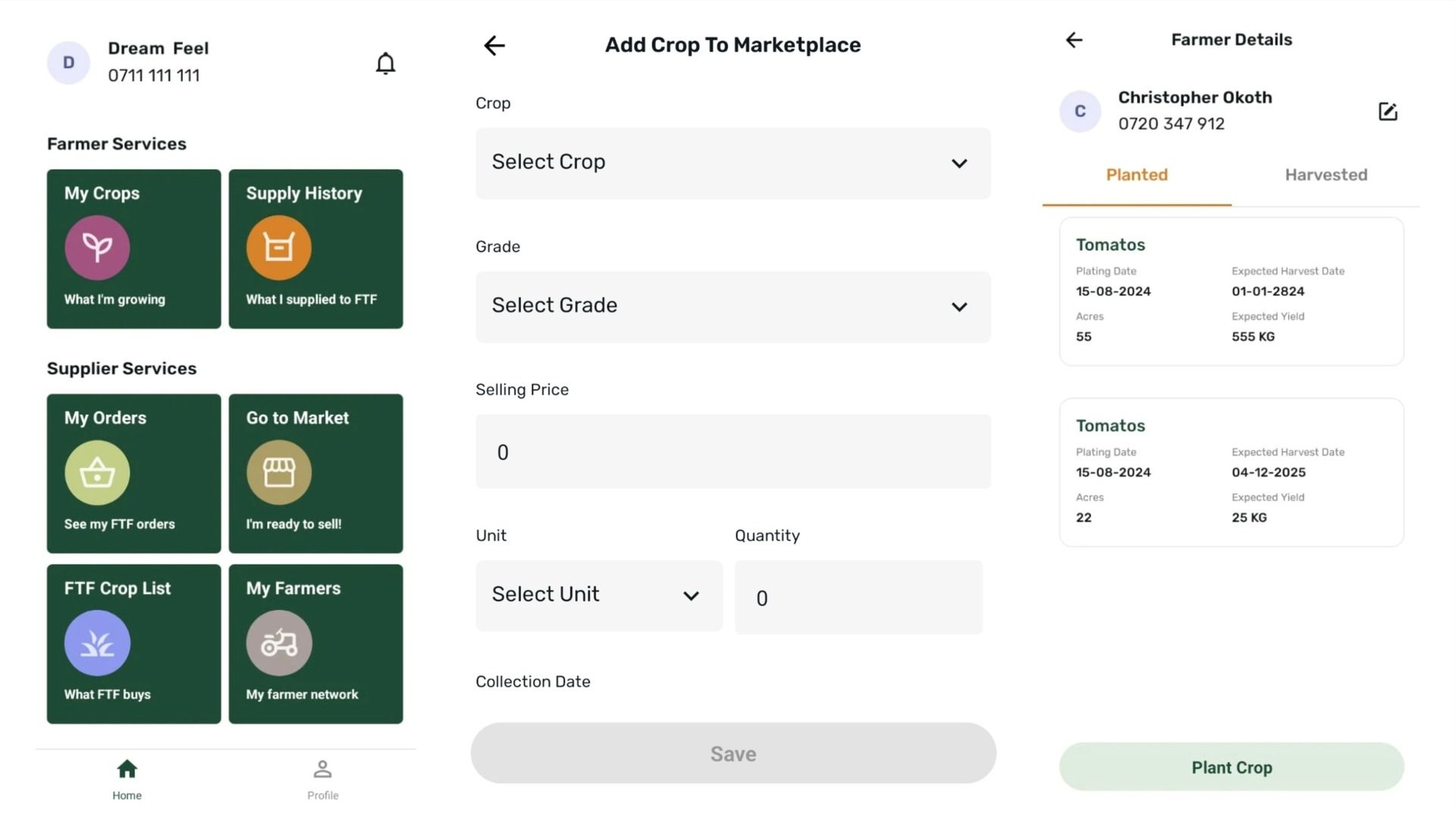Switch to the Harvested tab
The image size is (1456, 814).
coord(1326,175)
